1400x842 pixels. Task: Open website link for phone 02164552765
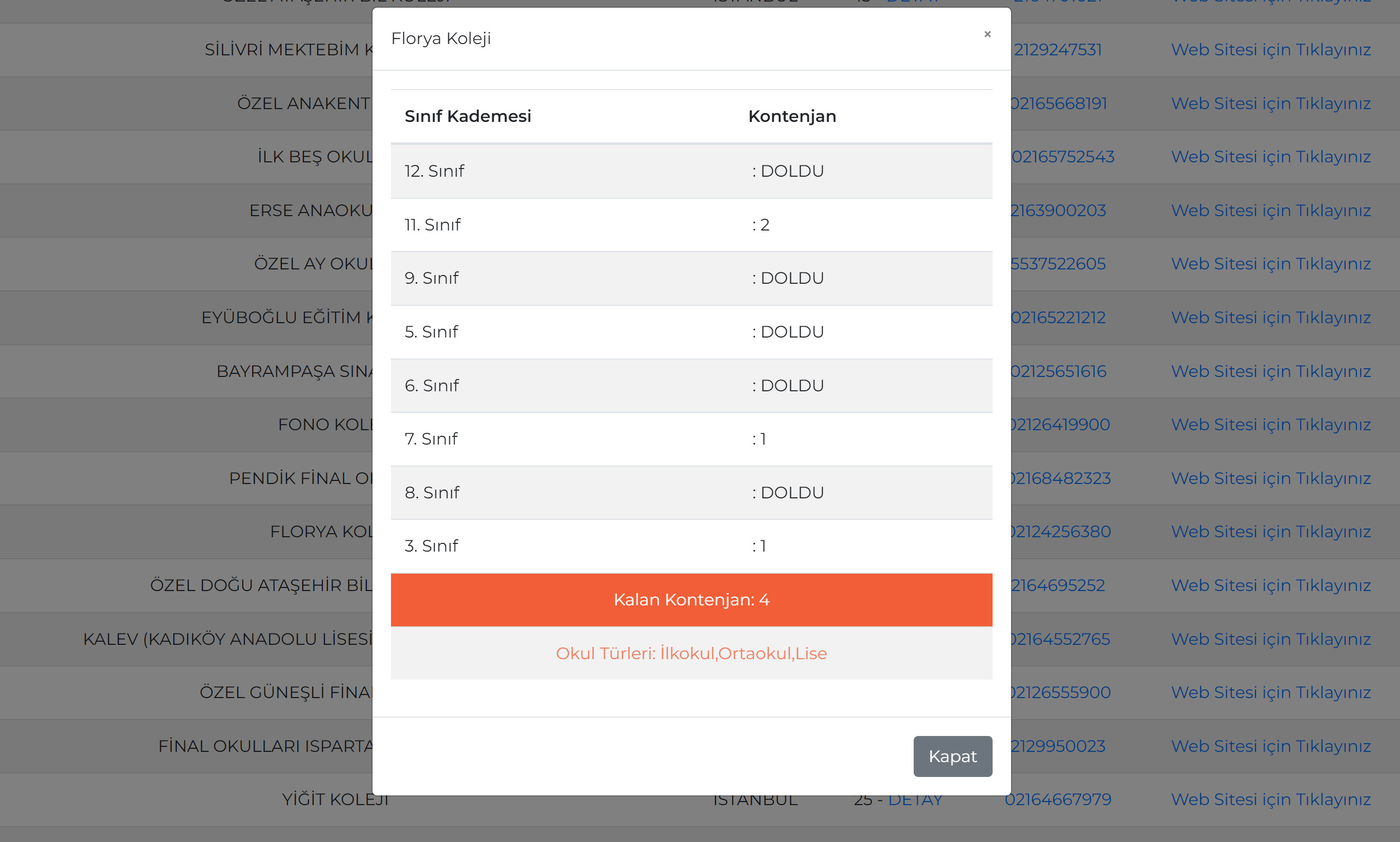(1270, 639)
